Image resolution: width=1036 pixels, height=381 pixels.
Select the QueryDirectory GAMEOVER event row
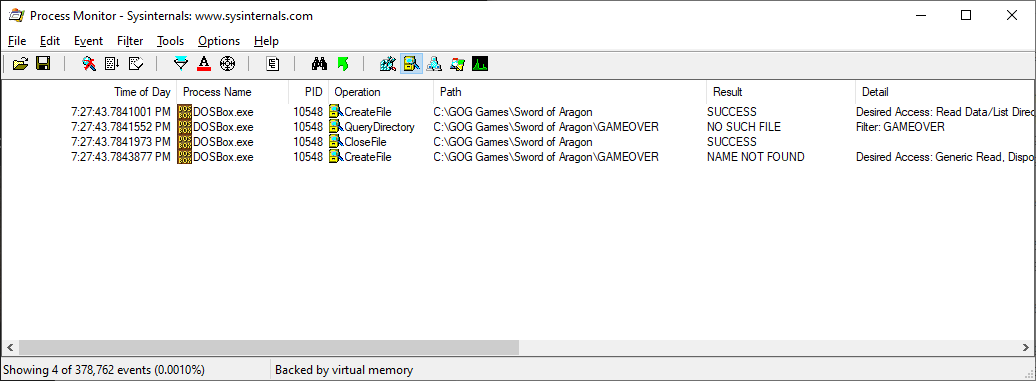click(518, 127)
